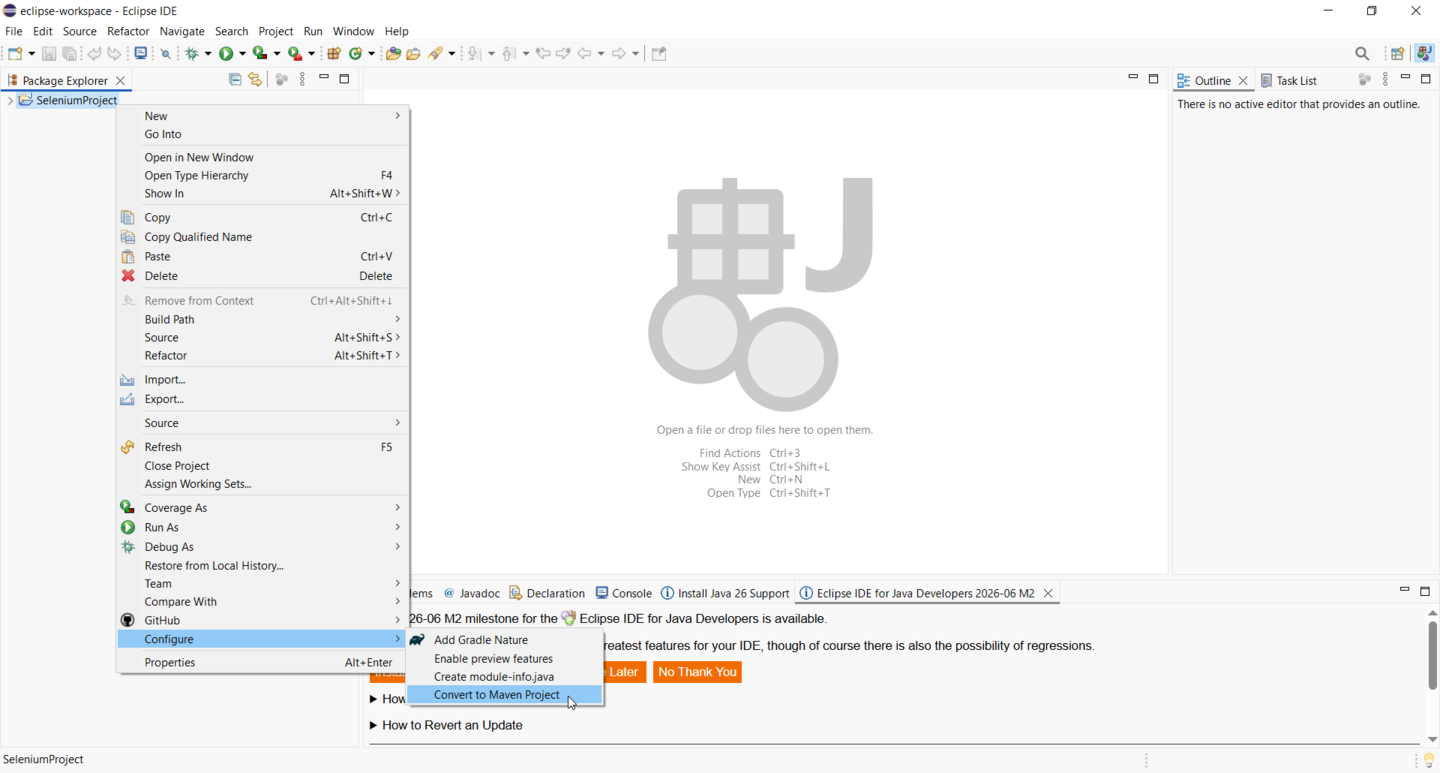Click the New Java Package icon
Viewport: 1440px width, 773px height.
(x=334, y=54)
